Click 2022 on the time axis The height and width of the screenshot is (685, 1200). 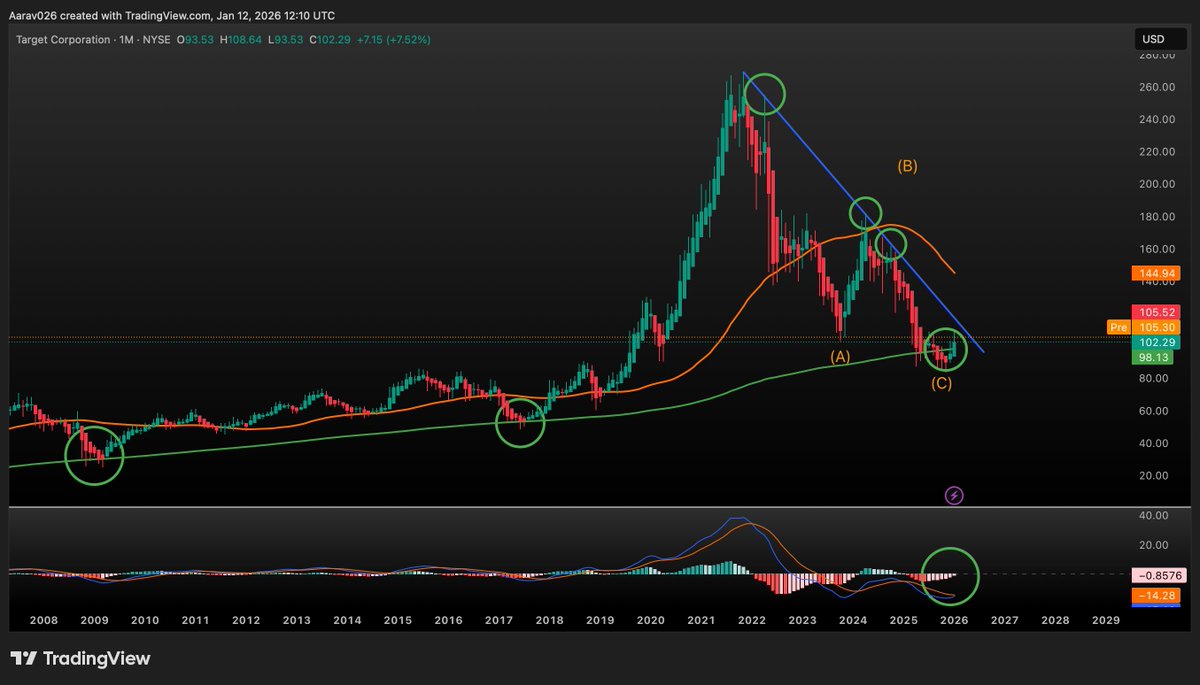click(751, 620)
